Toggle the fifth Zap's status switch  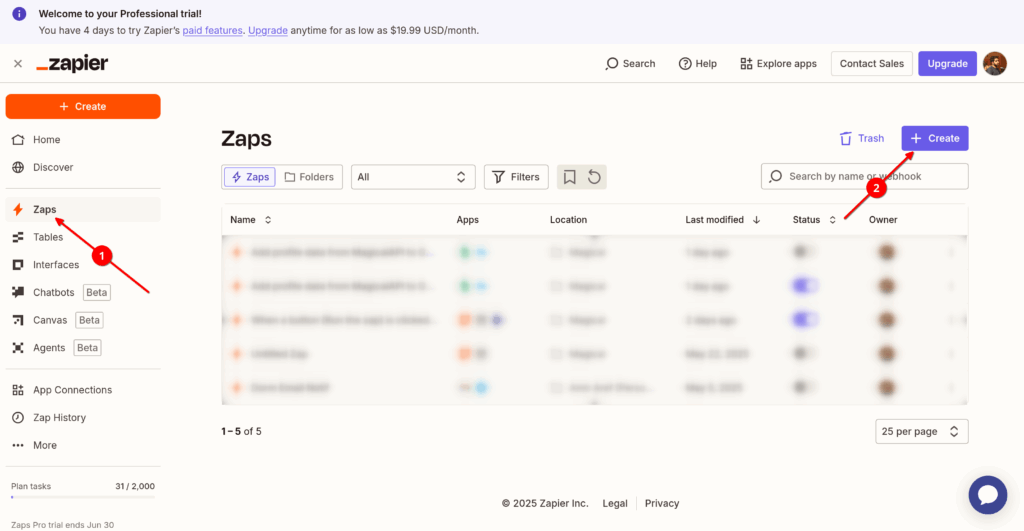pyautogui.click(x=804, y=387)
